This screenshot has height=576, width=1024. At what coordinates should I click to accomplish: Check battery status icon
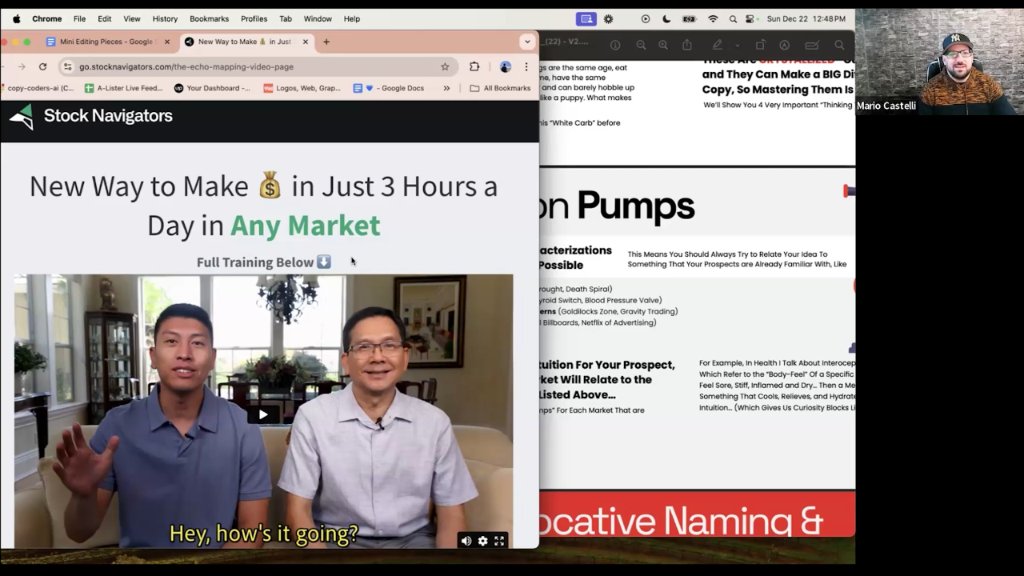click(689, 19)
